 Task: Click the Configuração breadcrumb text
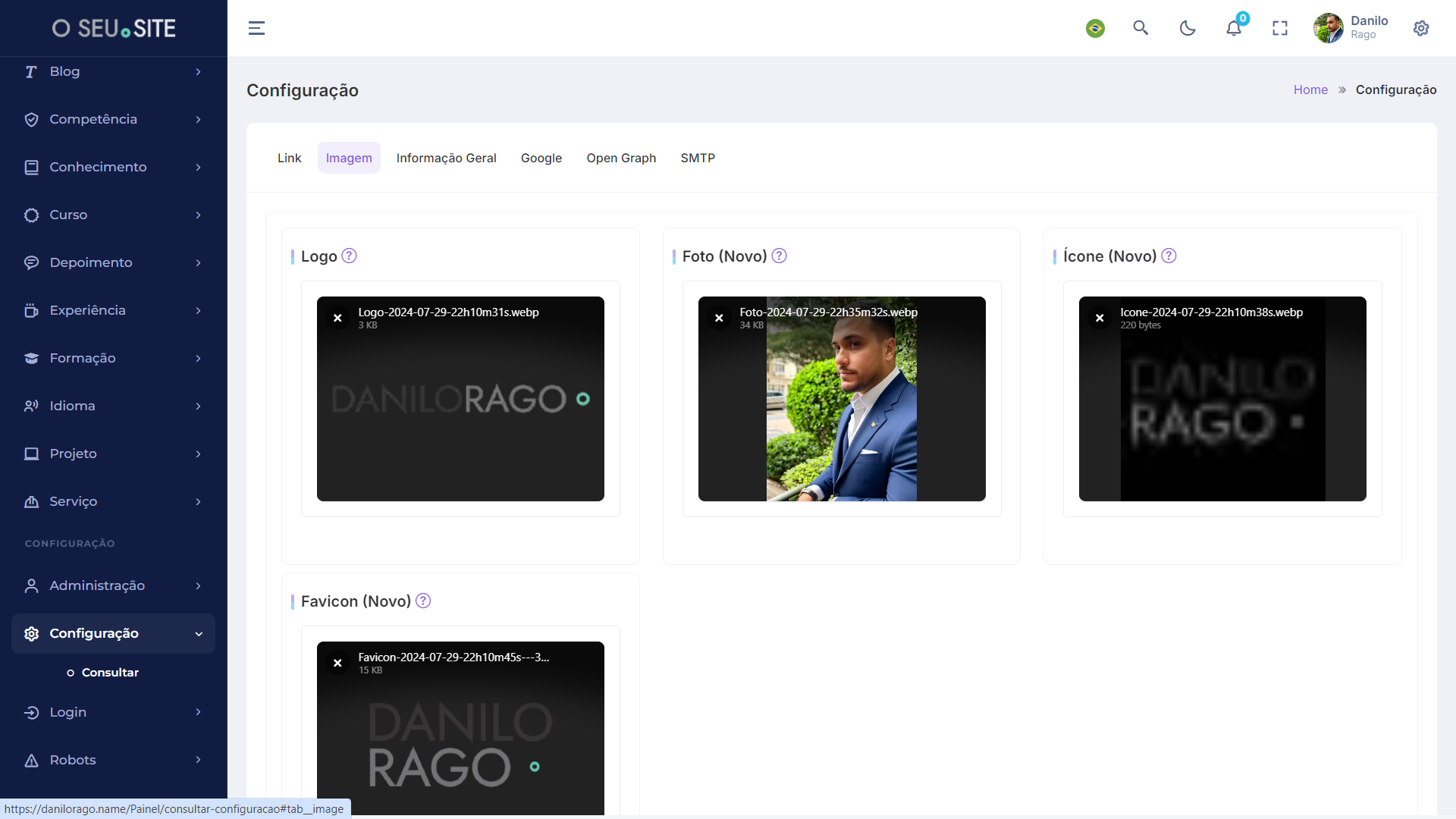click(x=1396, y=89)
